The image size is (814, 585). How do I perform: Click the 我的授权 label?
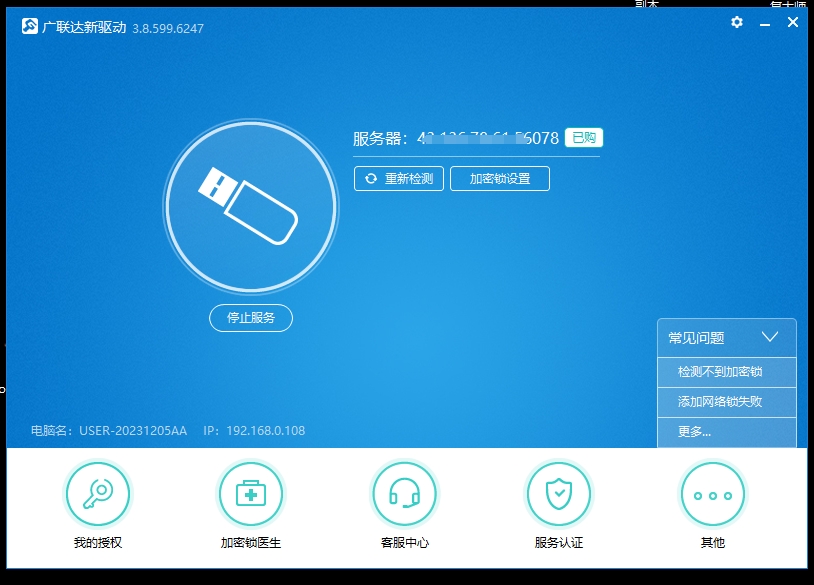click(98, 542)
